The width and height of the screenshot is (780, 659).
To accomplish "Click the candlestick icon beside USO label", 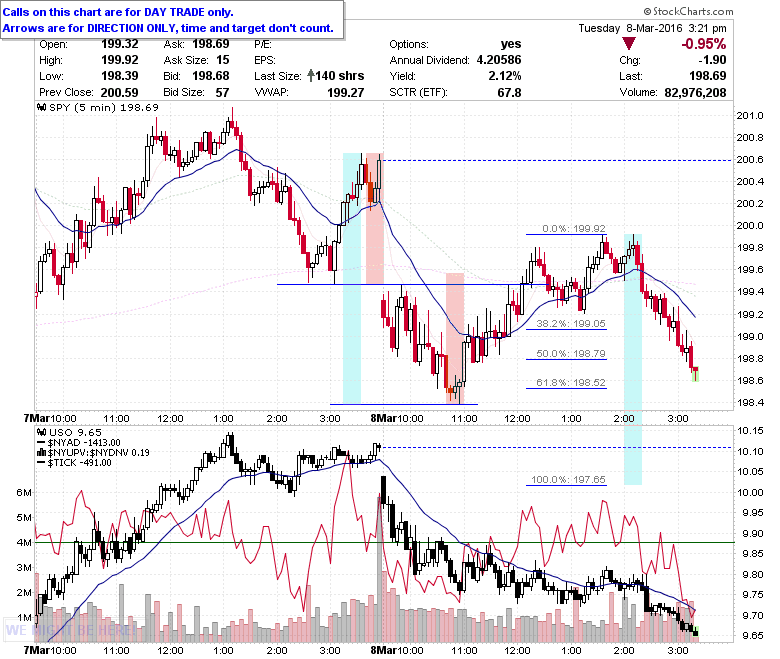I will click(42, 432).
